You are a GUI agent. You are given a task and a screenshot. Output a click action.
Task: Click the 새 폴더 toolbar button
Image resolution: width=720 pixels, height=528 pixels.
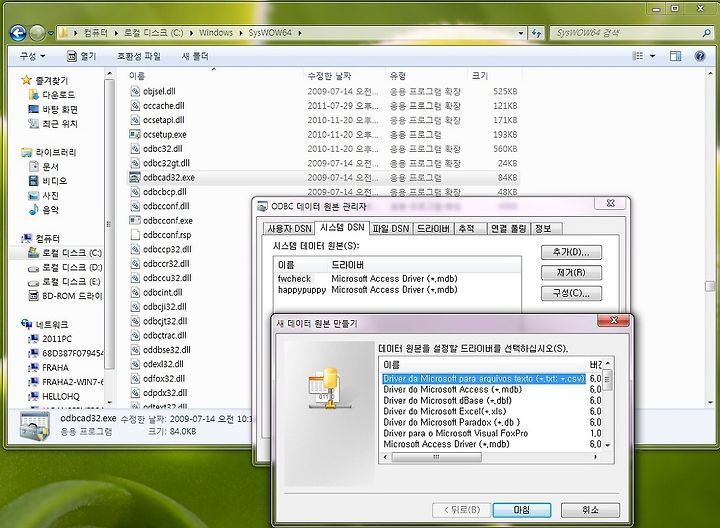[195, 56]
